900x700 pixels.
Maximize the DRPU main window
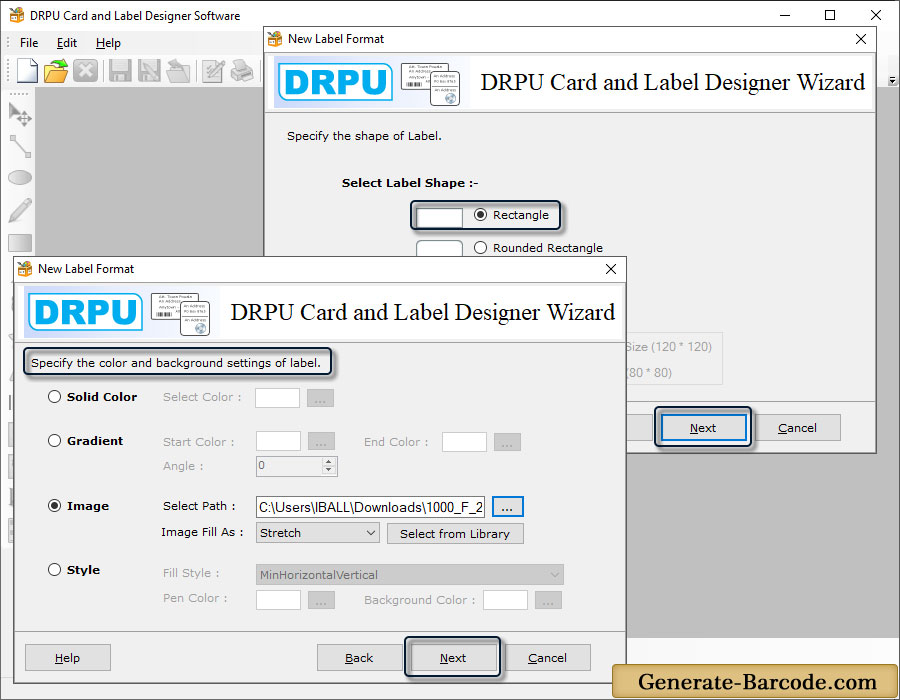tap(830, 15)
